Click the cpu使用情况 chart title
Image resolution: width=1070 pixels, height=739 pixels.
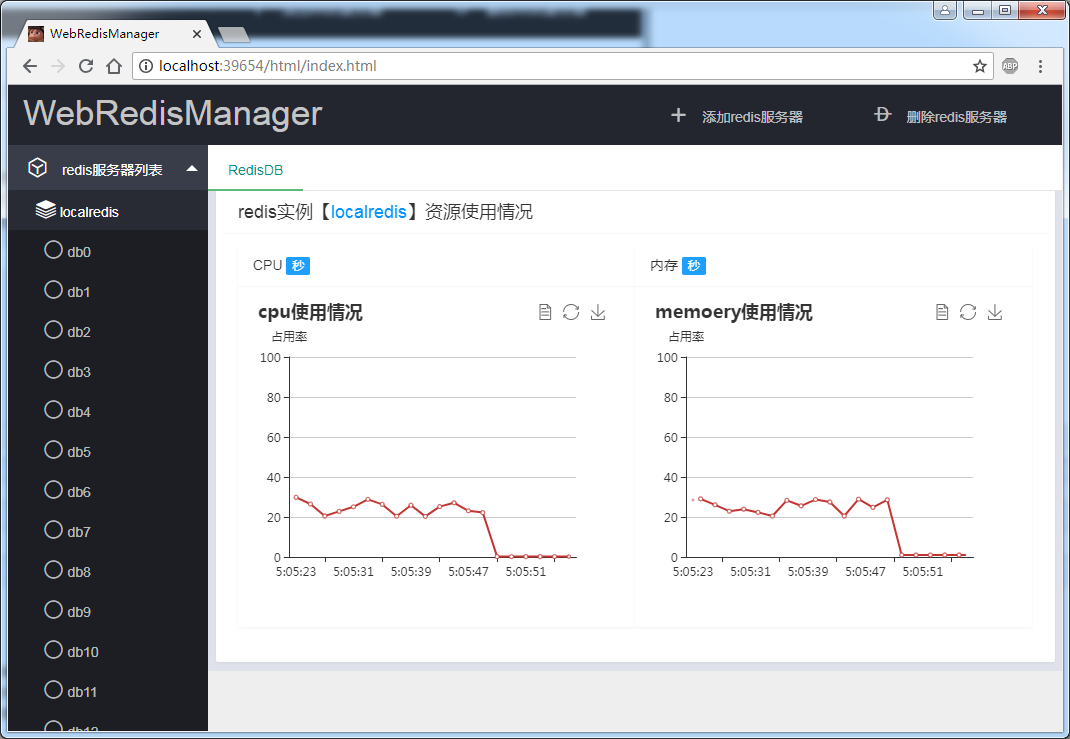pos(310,312)
